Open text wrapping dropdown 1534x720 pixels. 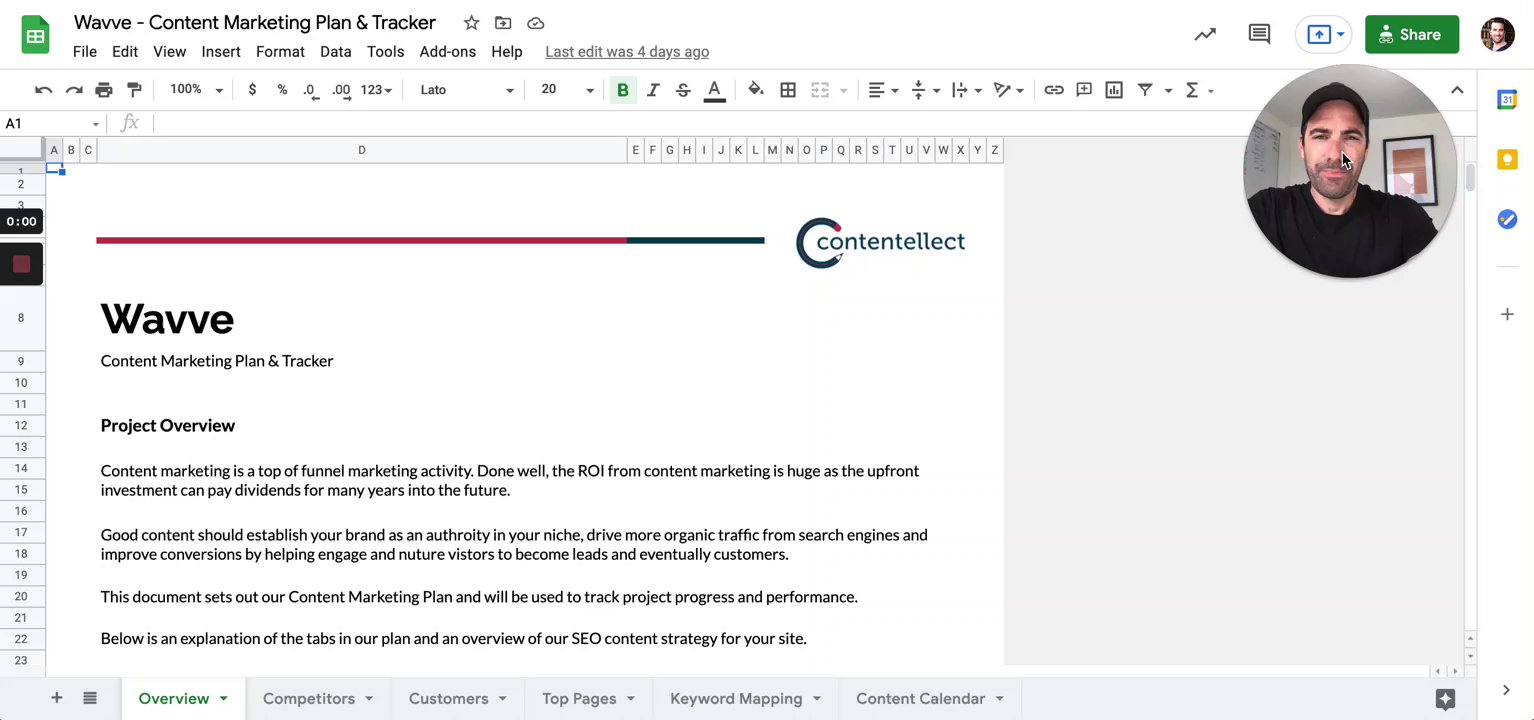pyautogui.click(x=967, y=90)
